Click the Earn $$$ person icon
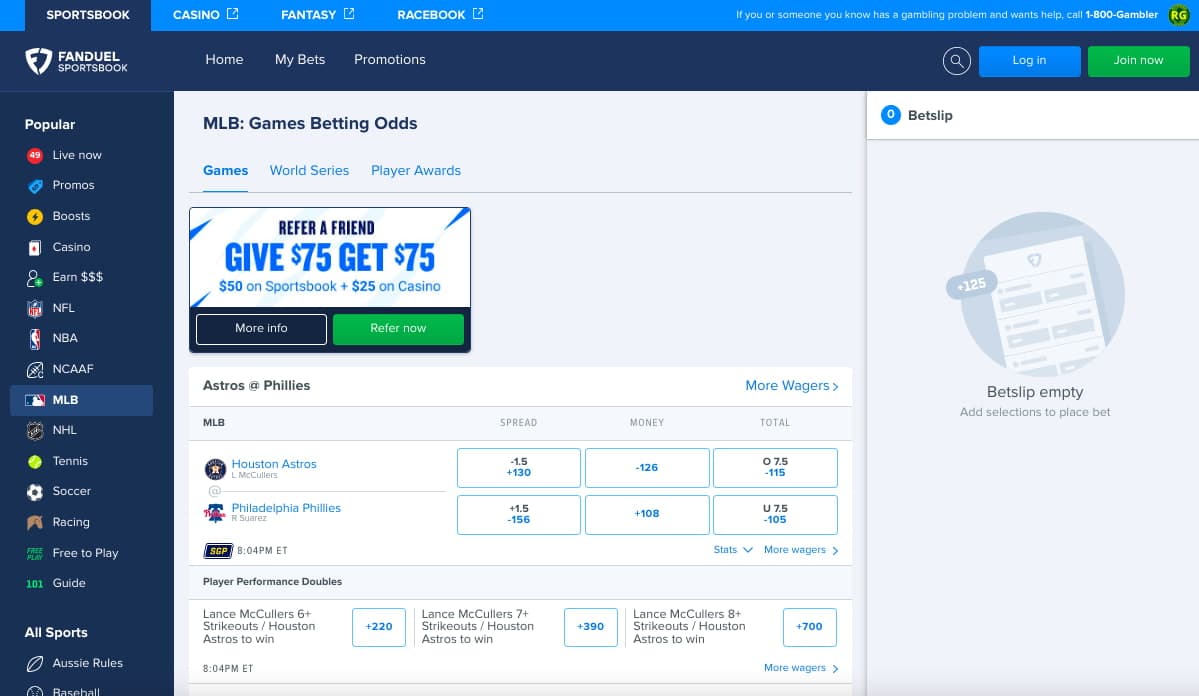This screenshot has width=1199, height=696. (34, 278)
